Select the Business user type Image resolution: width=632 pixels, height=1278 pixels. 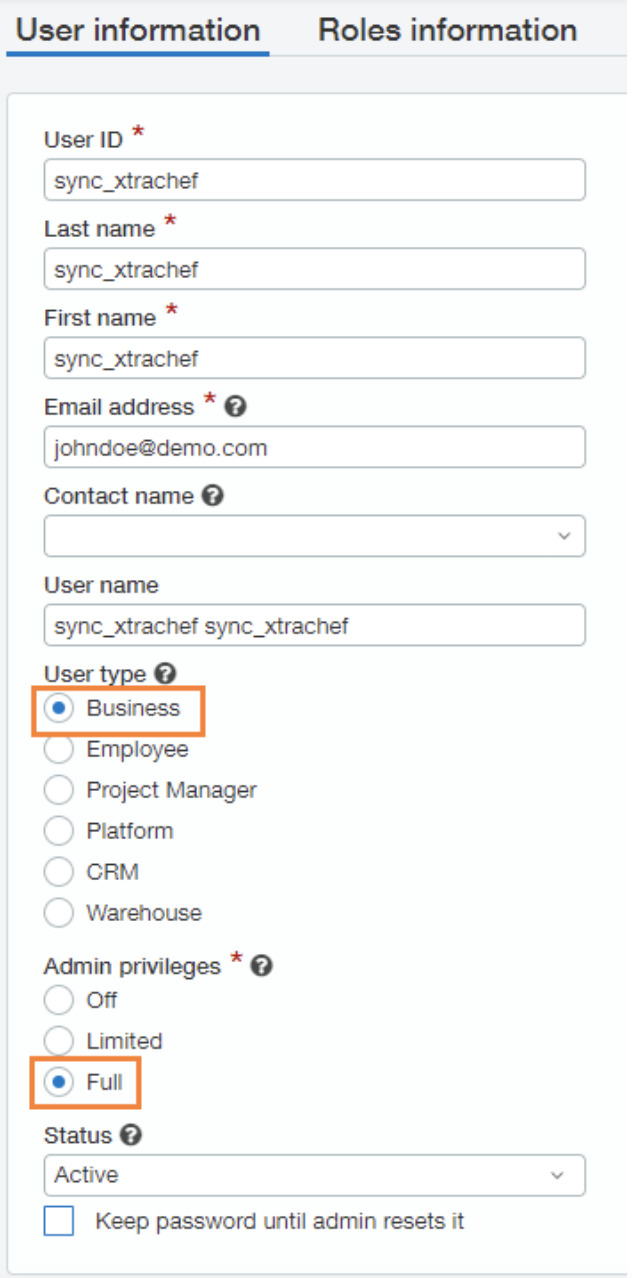(60, 709)
